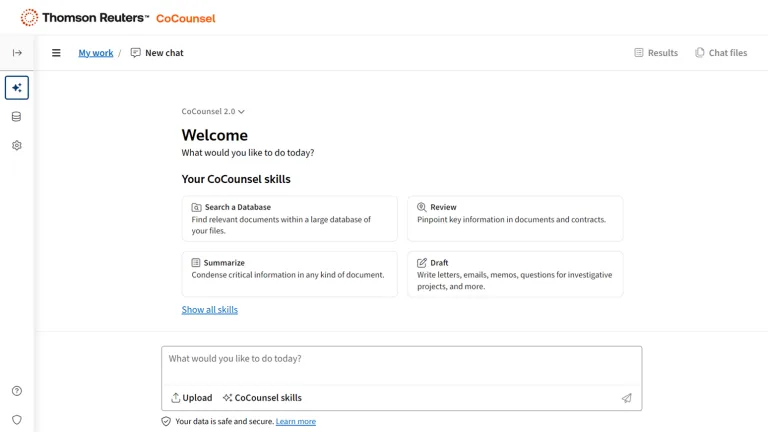This screenshot has width=768, height=432.
Task: Open the Results panel
Action: 656,53
